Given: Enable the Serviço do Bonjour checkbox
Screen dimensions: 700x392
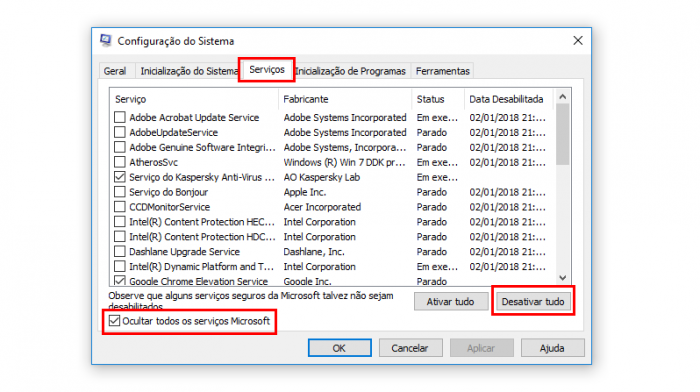Looking at the screenshot, I should [120, 192].
